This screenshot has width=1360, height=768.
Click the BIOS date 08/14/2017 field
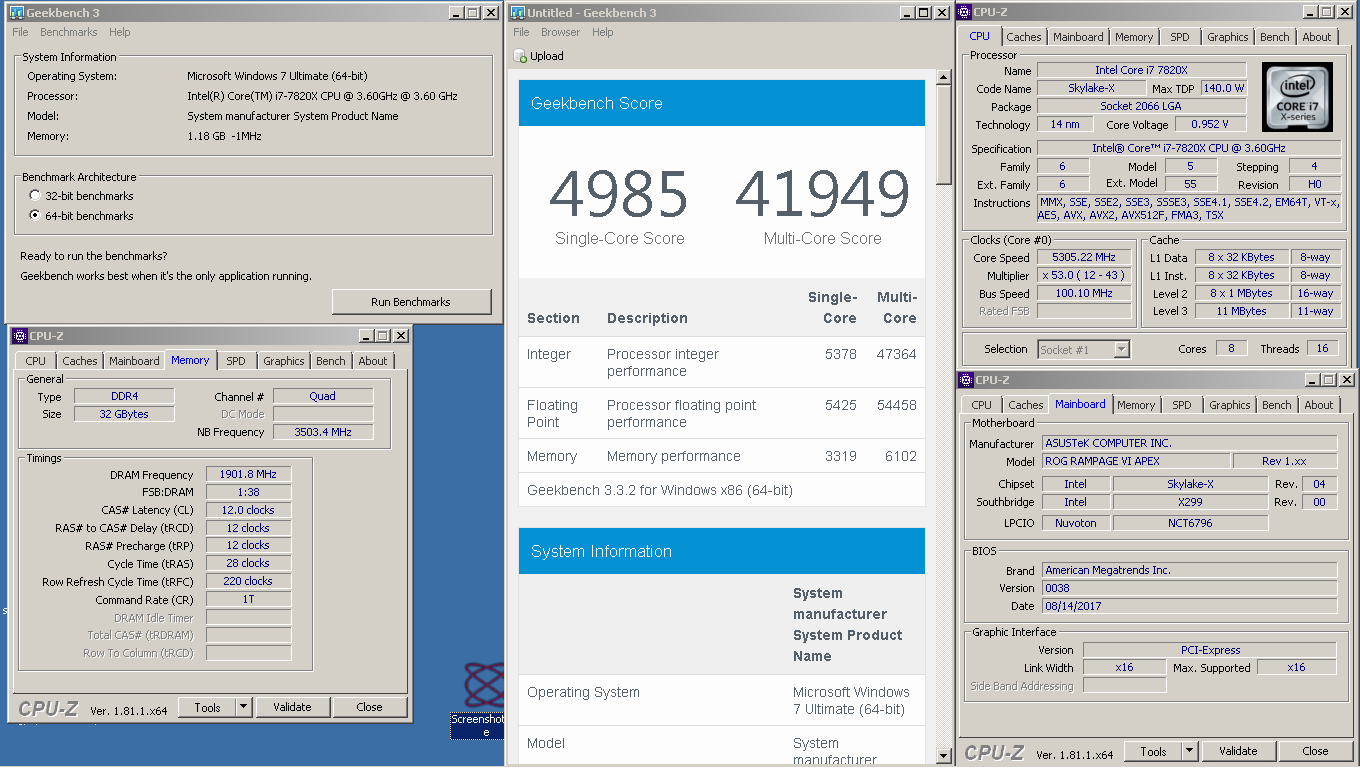point(1189,606)
